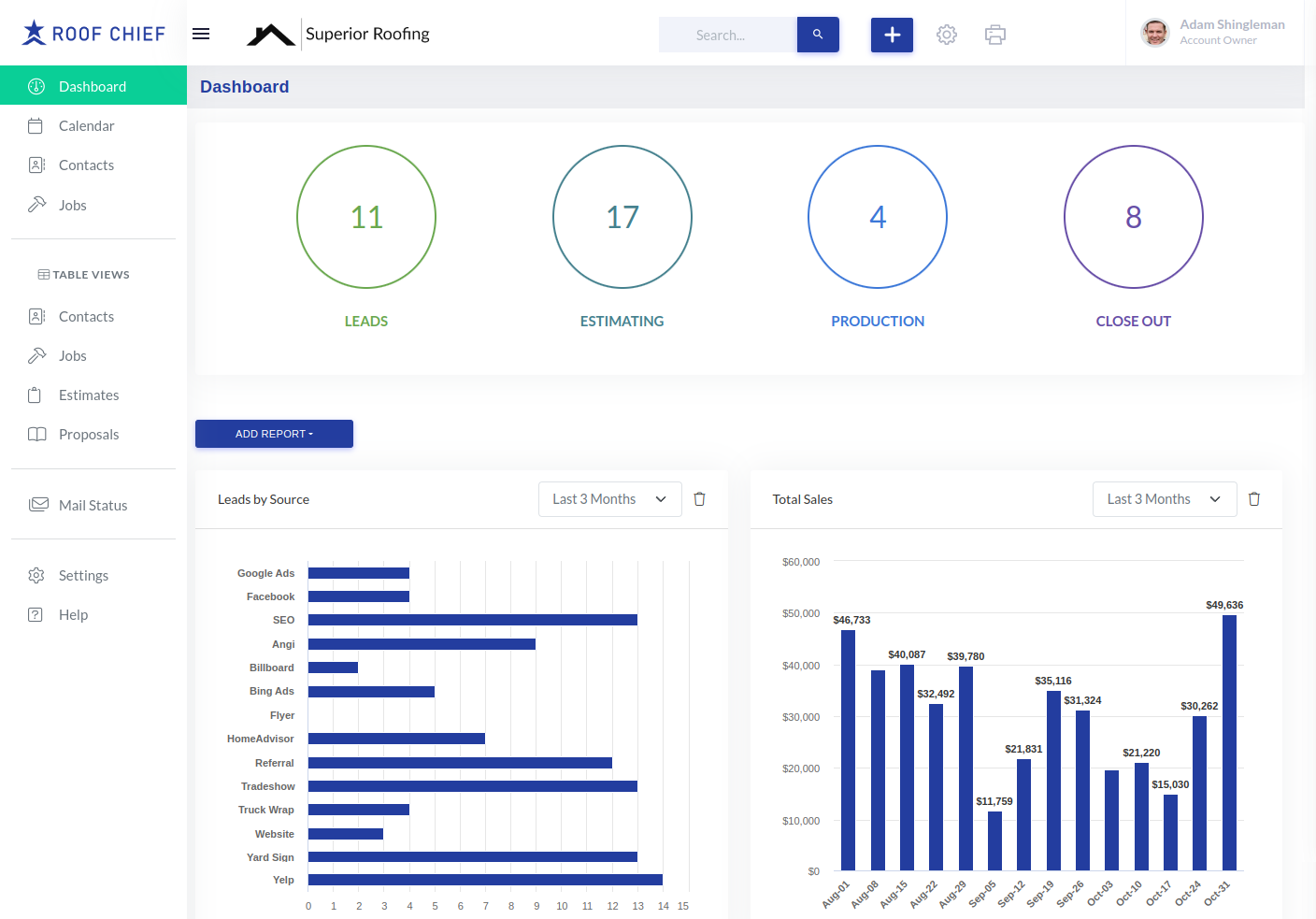Click the printer icon in top bar
Image resolution: width=1316 pixels, height=919 pixels.
(x=995, y=35)
